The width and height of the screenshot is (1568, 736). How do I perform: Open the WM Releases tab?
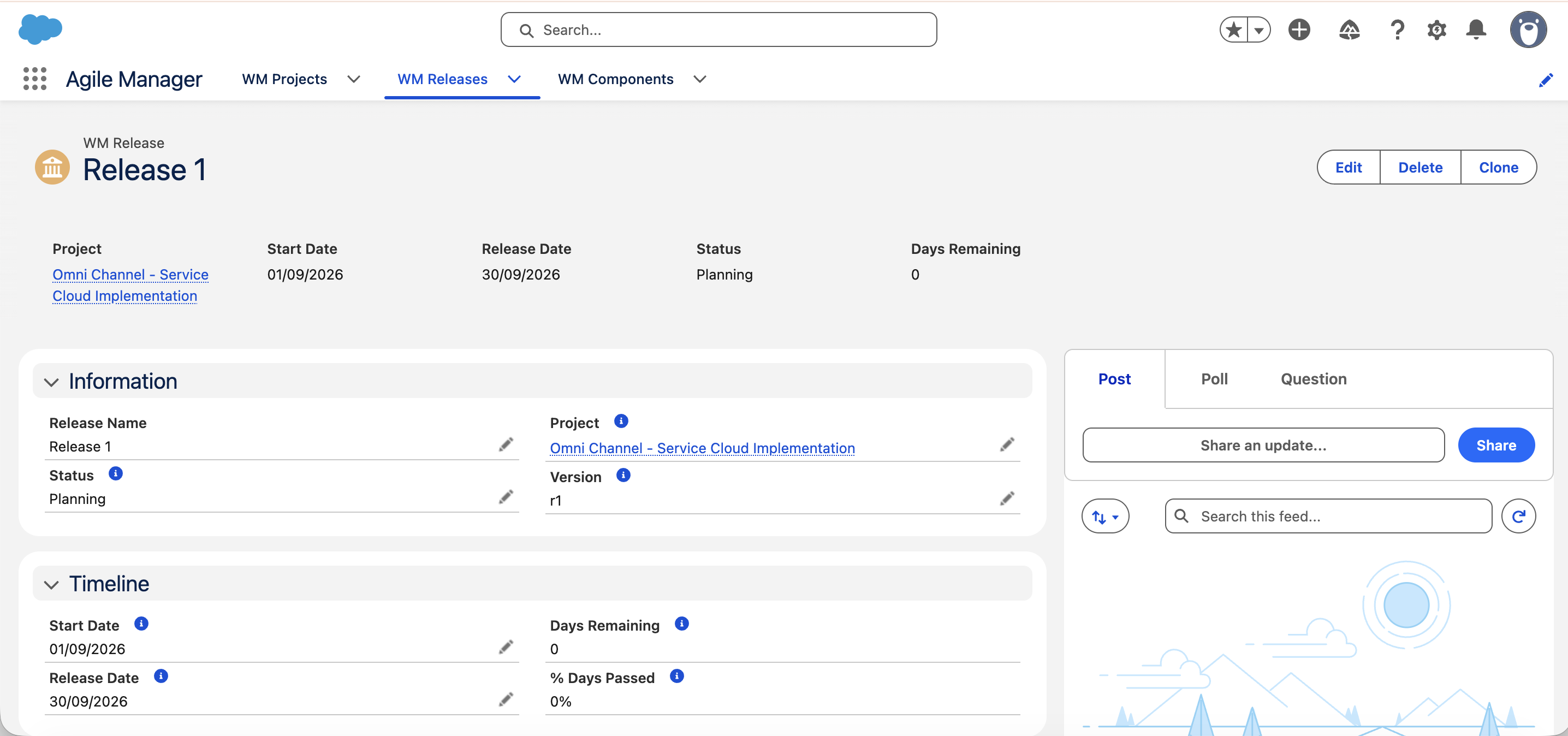click(x=443, y=79)
